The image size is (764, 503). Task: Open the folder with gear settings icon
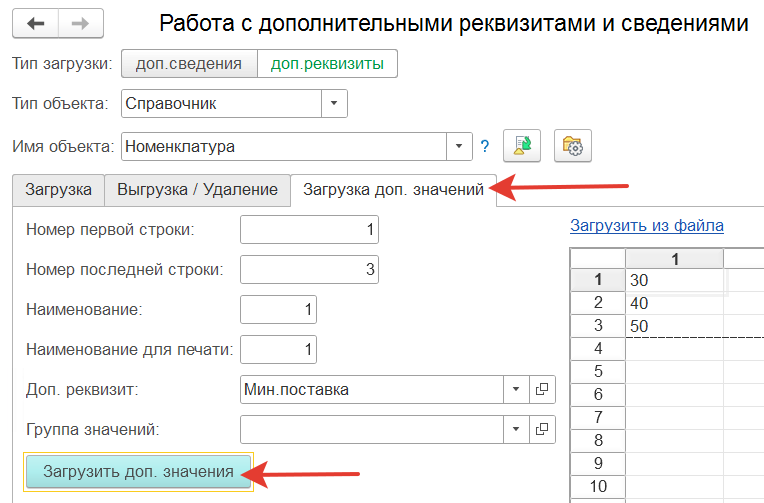pos(573,145)
